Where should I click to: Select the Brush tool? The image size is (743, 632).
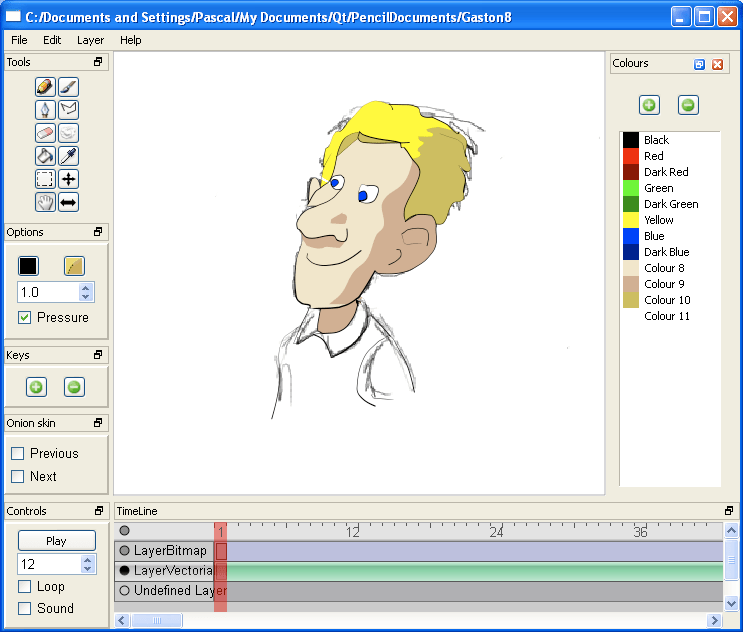68,87
